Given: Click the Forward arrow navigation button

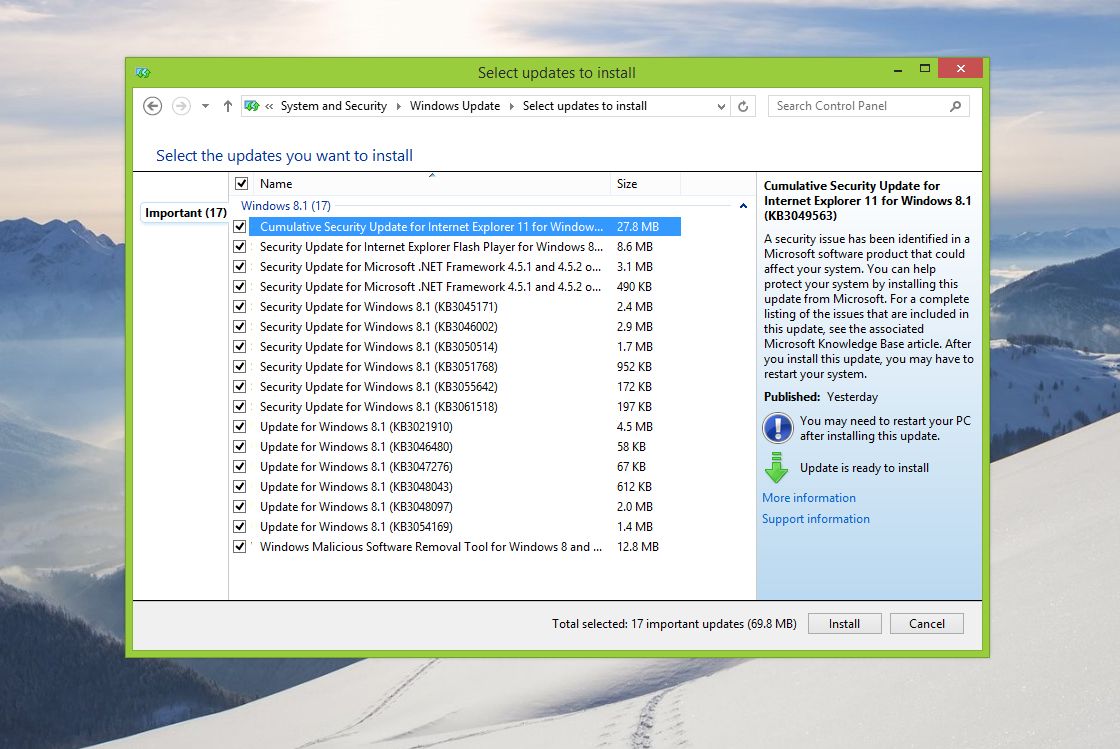Looking at the screenshot, I should (181, 106).
